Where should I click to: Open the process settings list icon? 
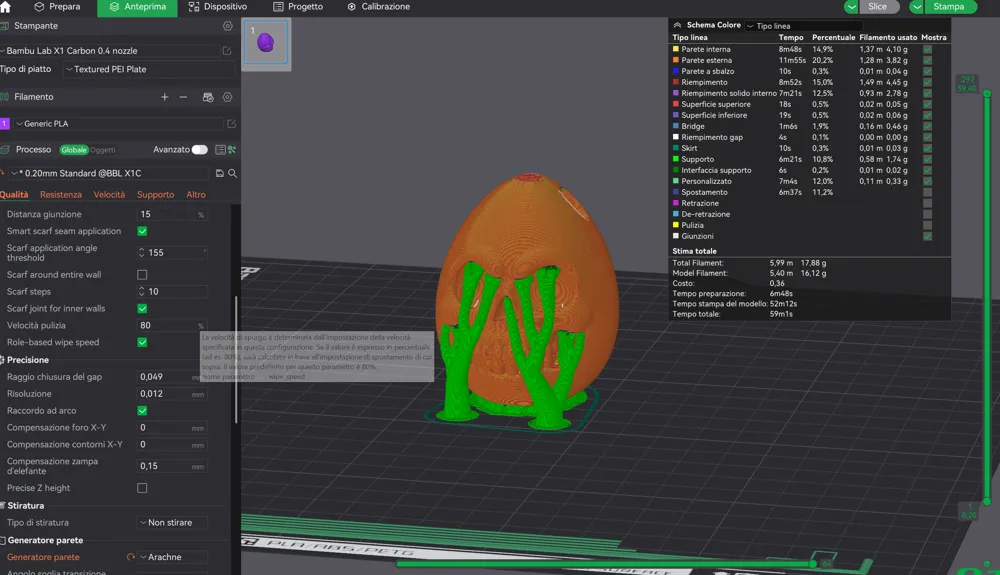point(220,150)
